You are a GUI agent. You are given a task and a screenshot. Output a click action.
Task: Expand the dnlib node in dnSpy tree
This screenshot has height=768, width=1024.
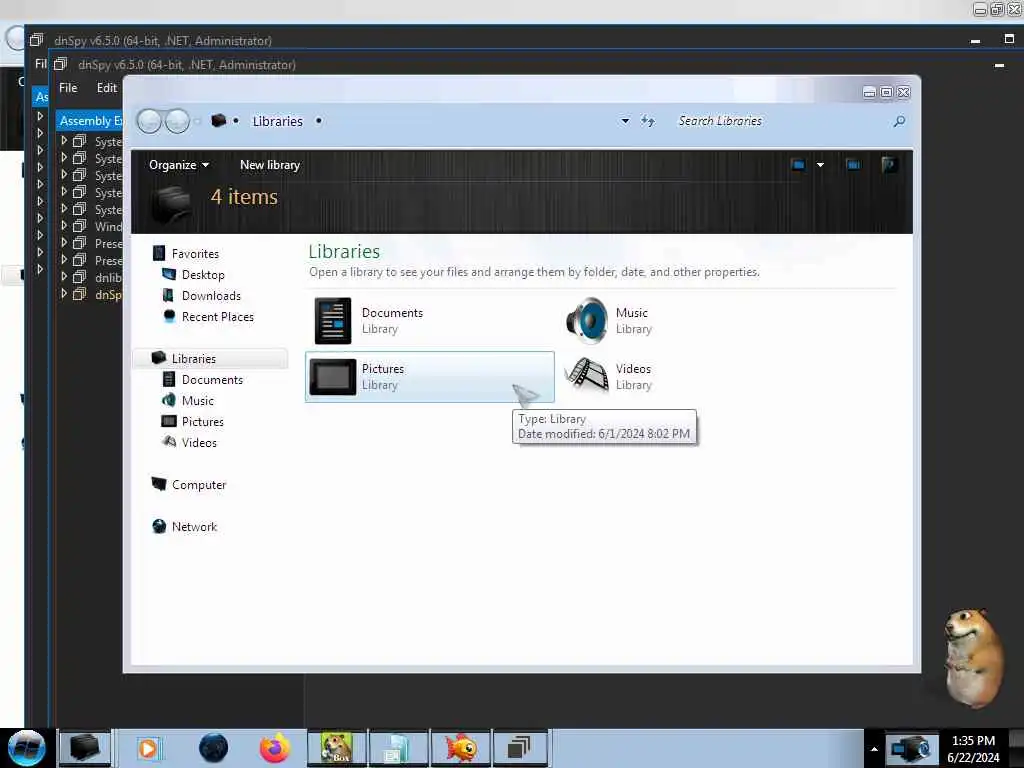click(x=64, y=277)
